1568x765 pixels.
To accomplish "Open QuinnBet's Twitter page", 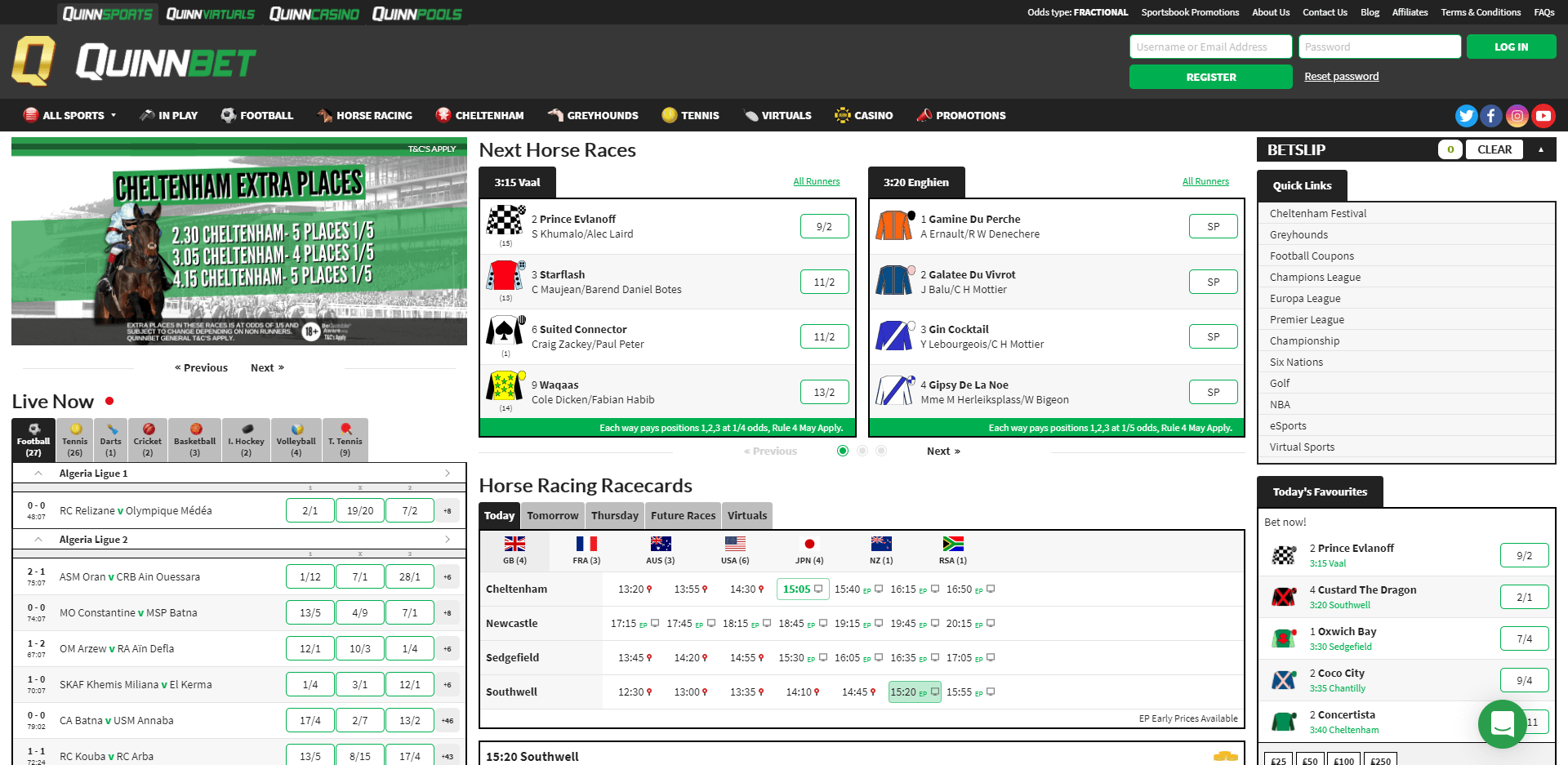I will tap(1466, 115).
